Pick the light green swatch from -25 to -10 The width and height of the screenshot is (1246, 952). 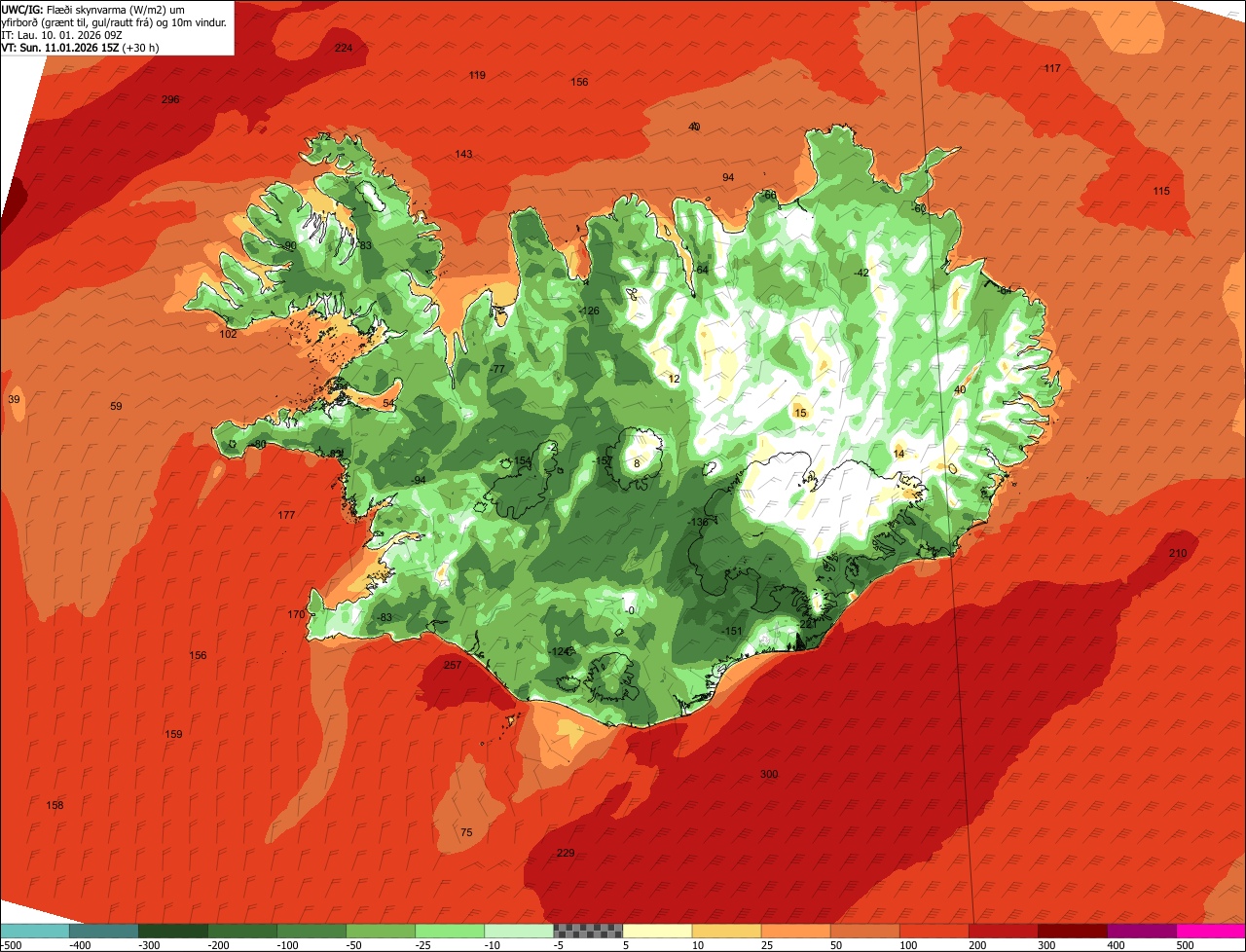[450, 931]
